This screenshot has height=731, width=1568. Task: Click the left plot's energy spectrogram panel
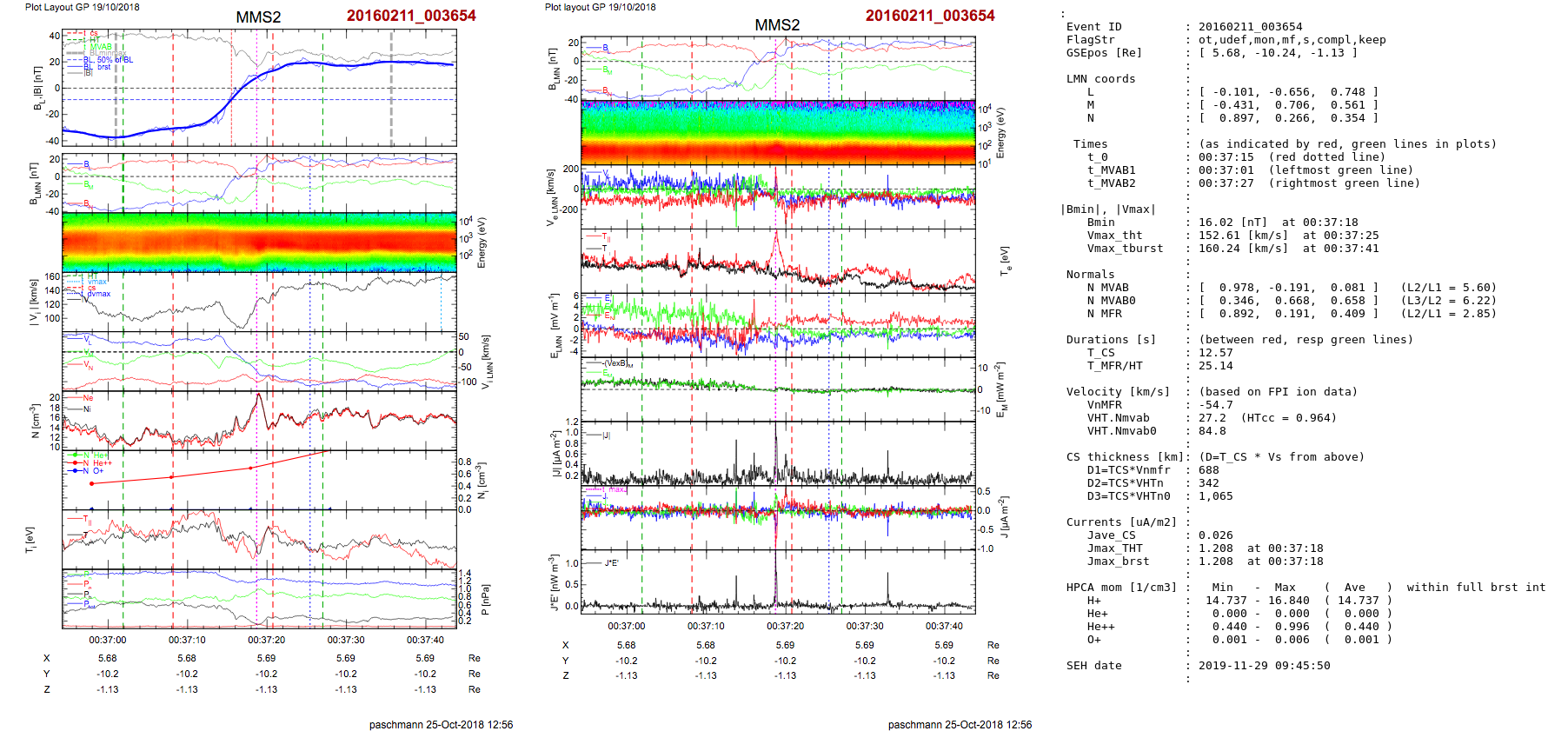[x=259, y=243]
